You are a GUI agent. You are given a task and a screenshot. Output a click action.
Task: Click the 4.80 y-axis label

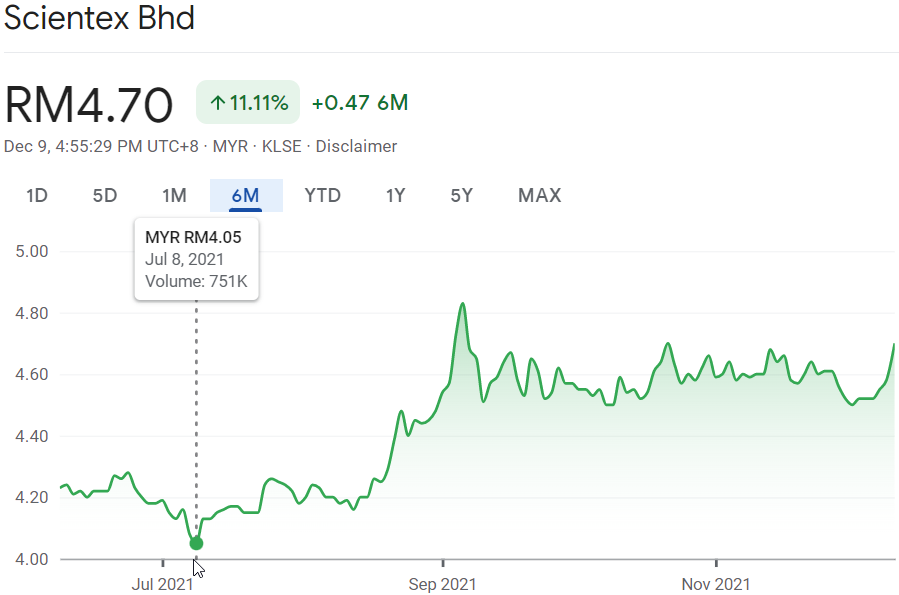point(32,313)
